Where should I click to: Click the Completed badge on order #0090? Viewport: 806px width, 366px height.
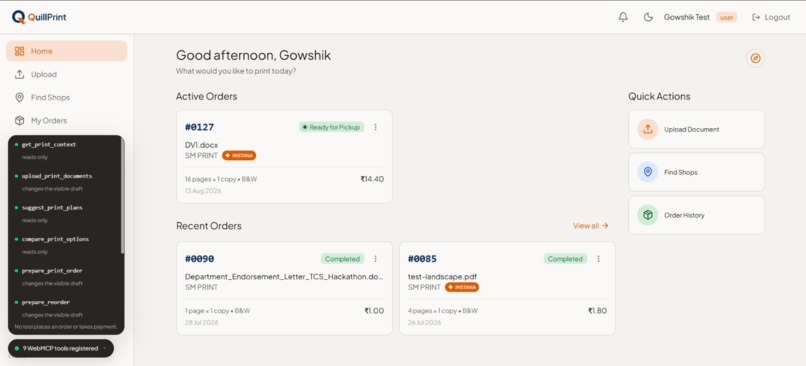tap(343, 259)
